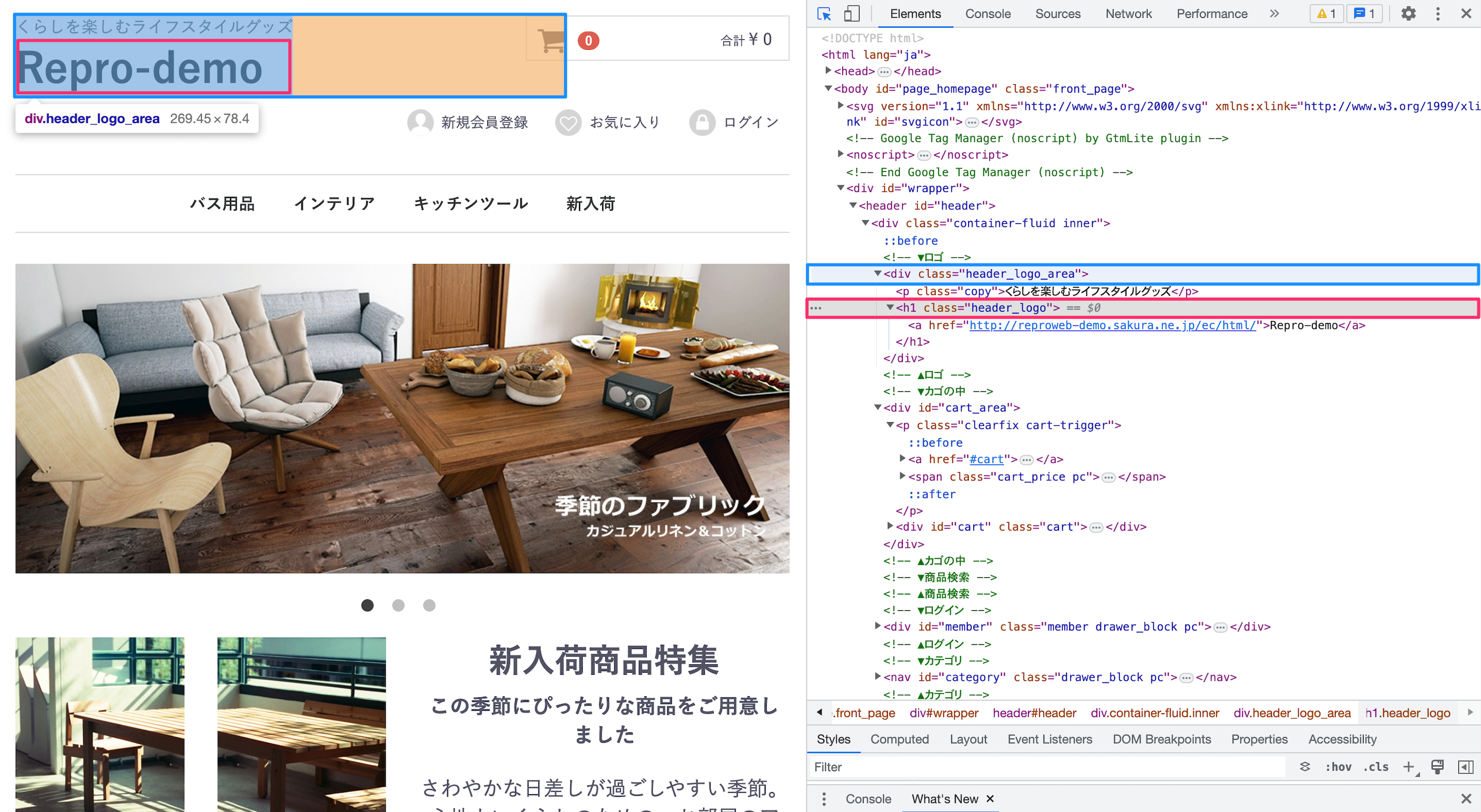Toggle the .cls class editor button
Image resolution: width=1481 pixels, height=812 pixels.
point(1376,766)
